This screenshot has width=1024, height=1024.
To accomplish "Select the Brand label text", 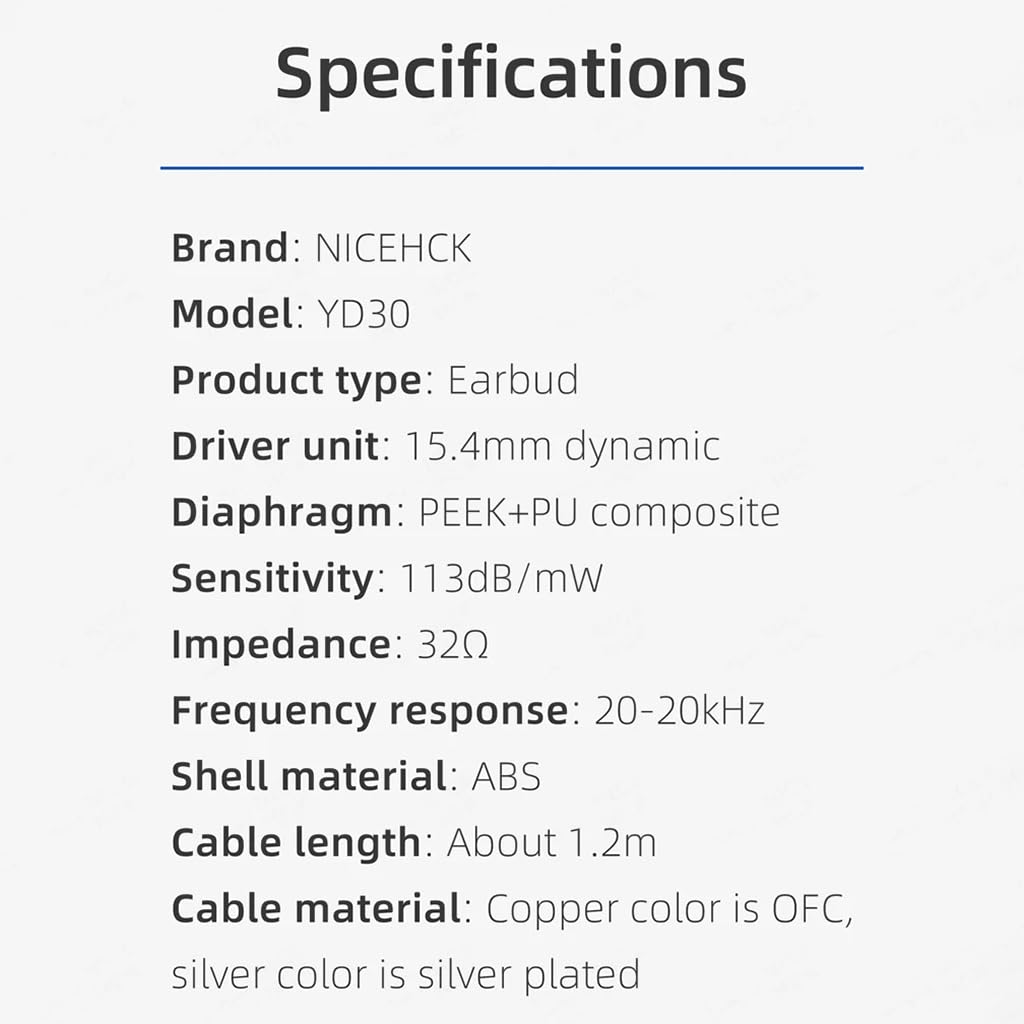I will click(x=230, y=248).
